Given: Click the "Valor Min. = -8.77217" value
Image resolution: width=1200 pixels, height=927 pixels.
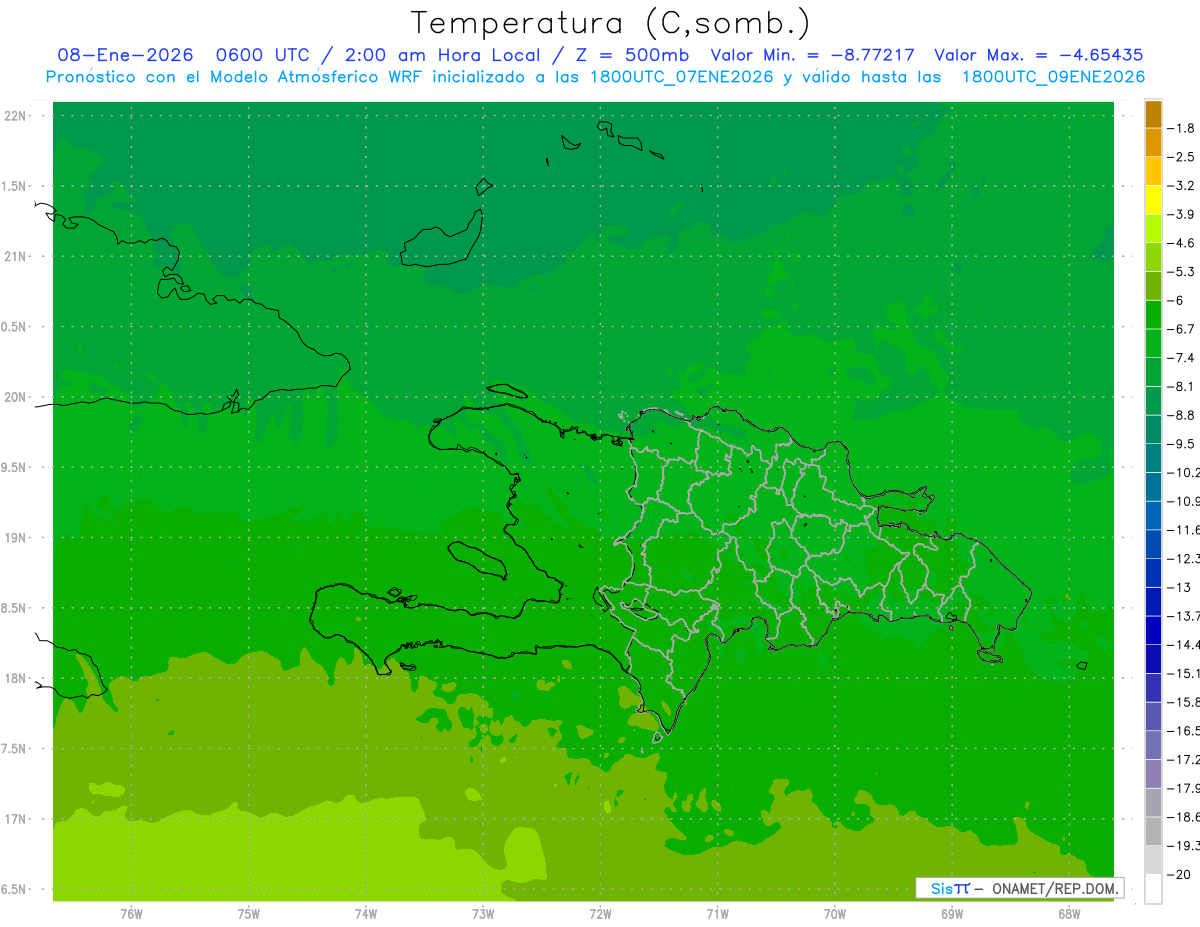Looking at the screenshot, I should click(x=812, y=55).
